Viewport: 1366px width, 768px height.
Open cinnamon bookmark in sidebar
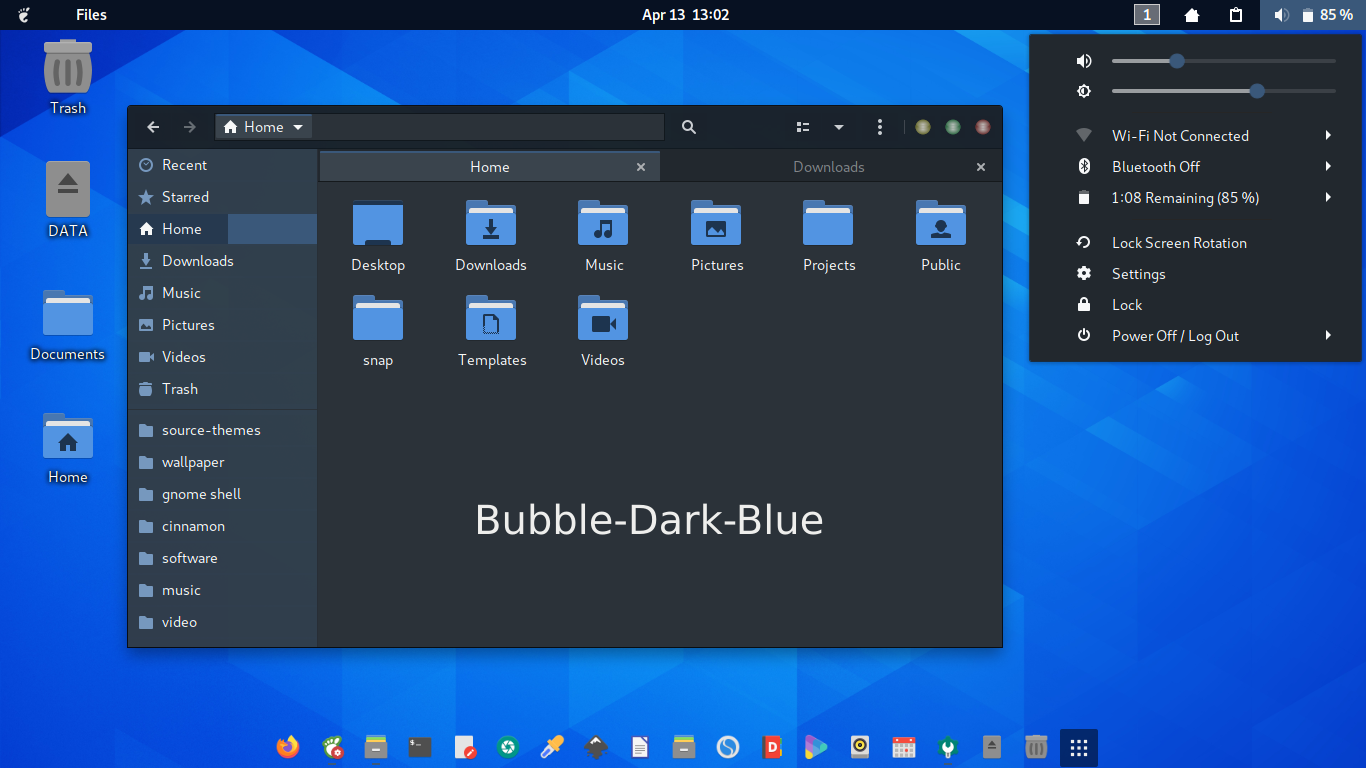(x=223, y=526)
